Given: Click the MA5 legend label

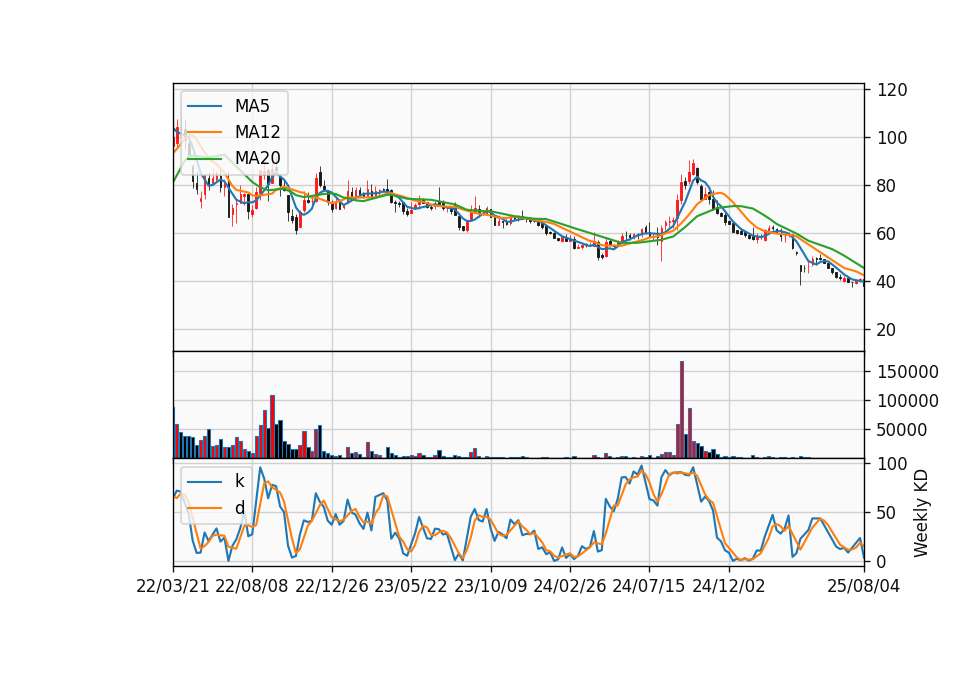Looking at the screenshot, I should point(252,106).
